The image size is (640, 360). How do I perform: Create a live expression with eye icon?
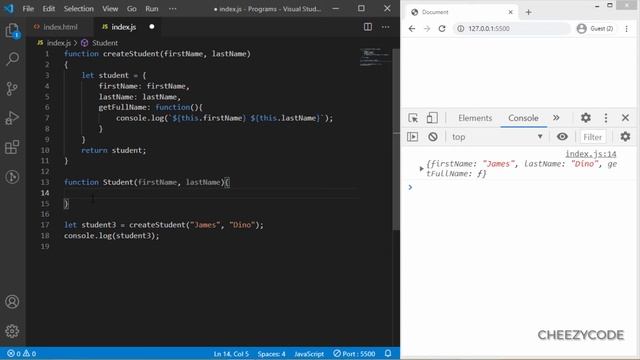[562, 137]
